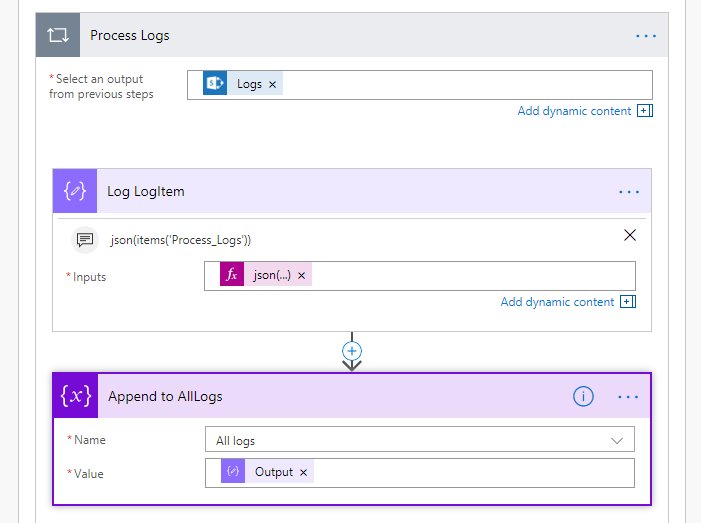
Task: Remove the Output token from Value
Action: click(x=303, y=472)
